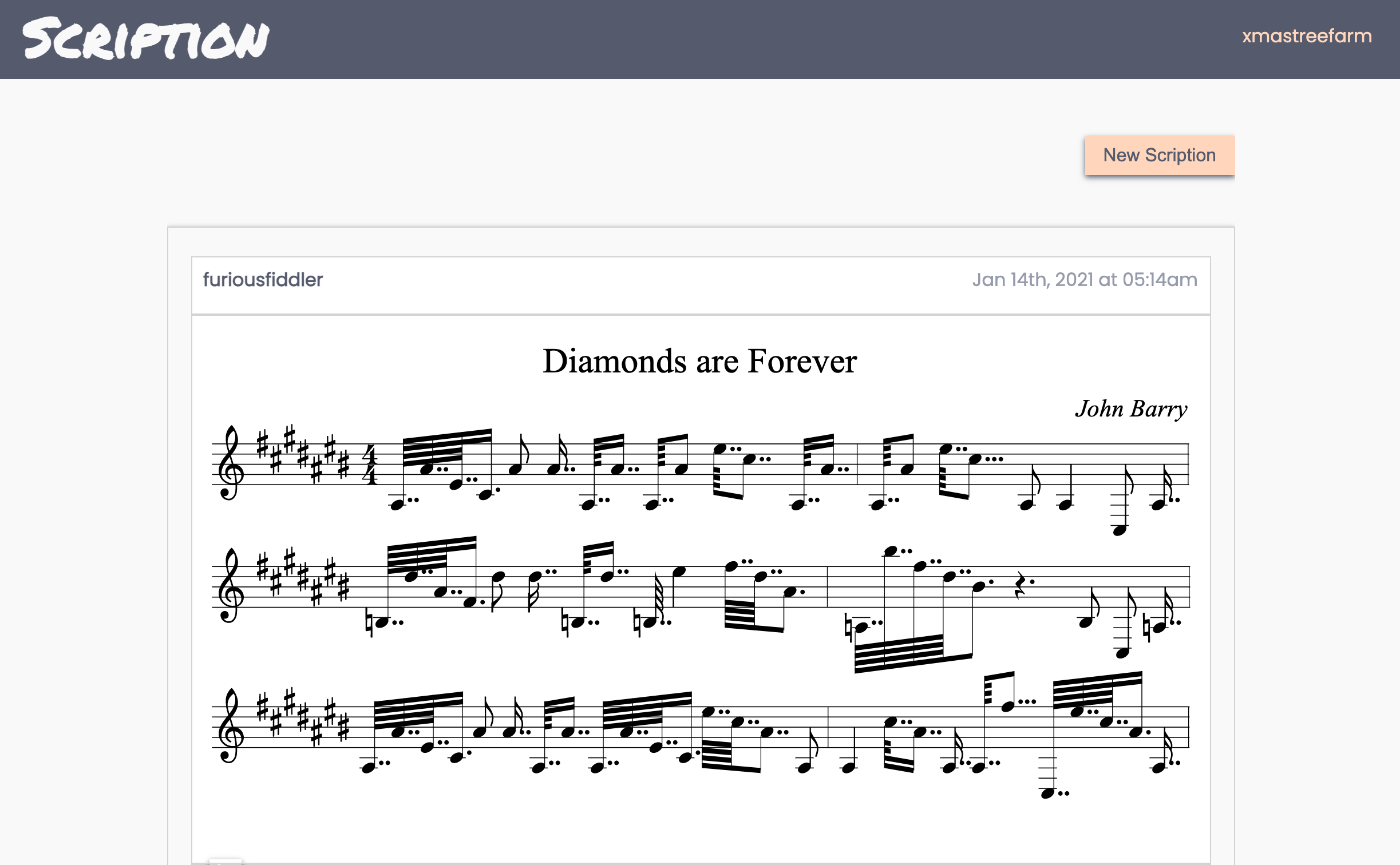The height and width of the screenshot is (865, 1400).
Task: Click the key signature on second staff
Action: [x=303, y=578]
